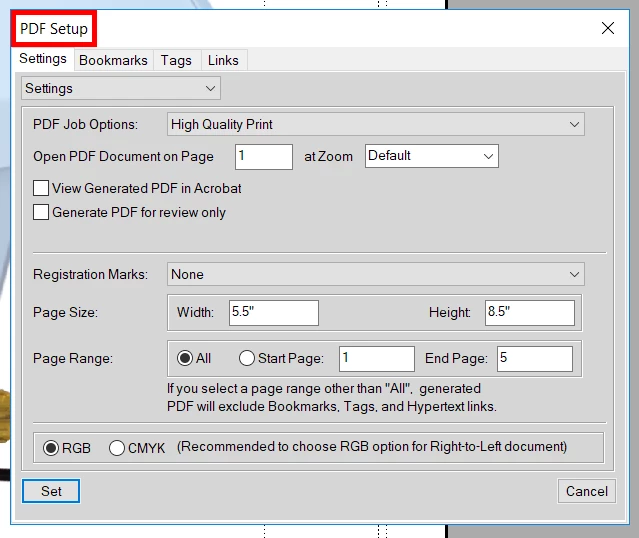The width and height of the screenshot is (639, 538).
Task: Click the page Width field
Action: click(274, 313)
